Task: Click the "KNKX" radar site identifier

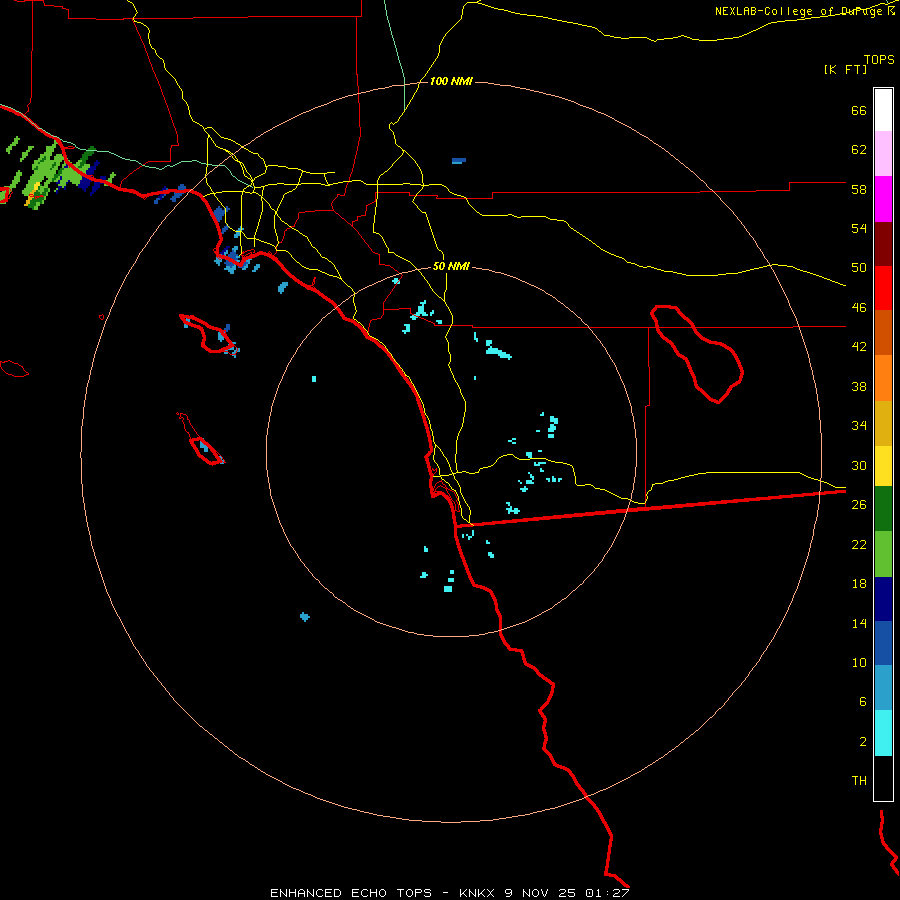Action: pyautogui.click(x=477, y=893)
